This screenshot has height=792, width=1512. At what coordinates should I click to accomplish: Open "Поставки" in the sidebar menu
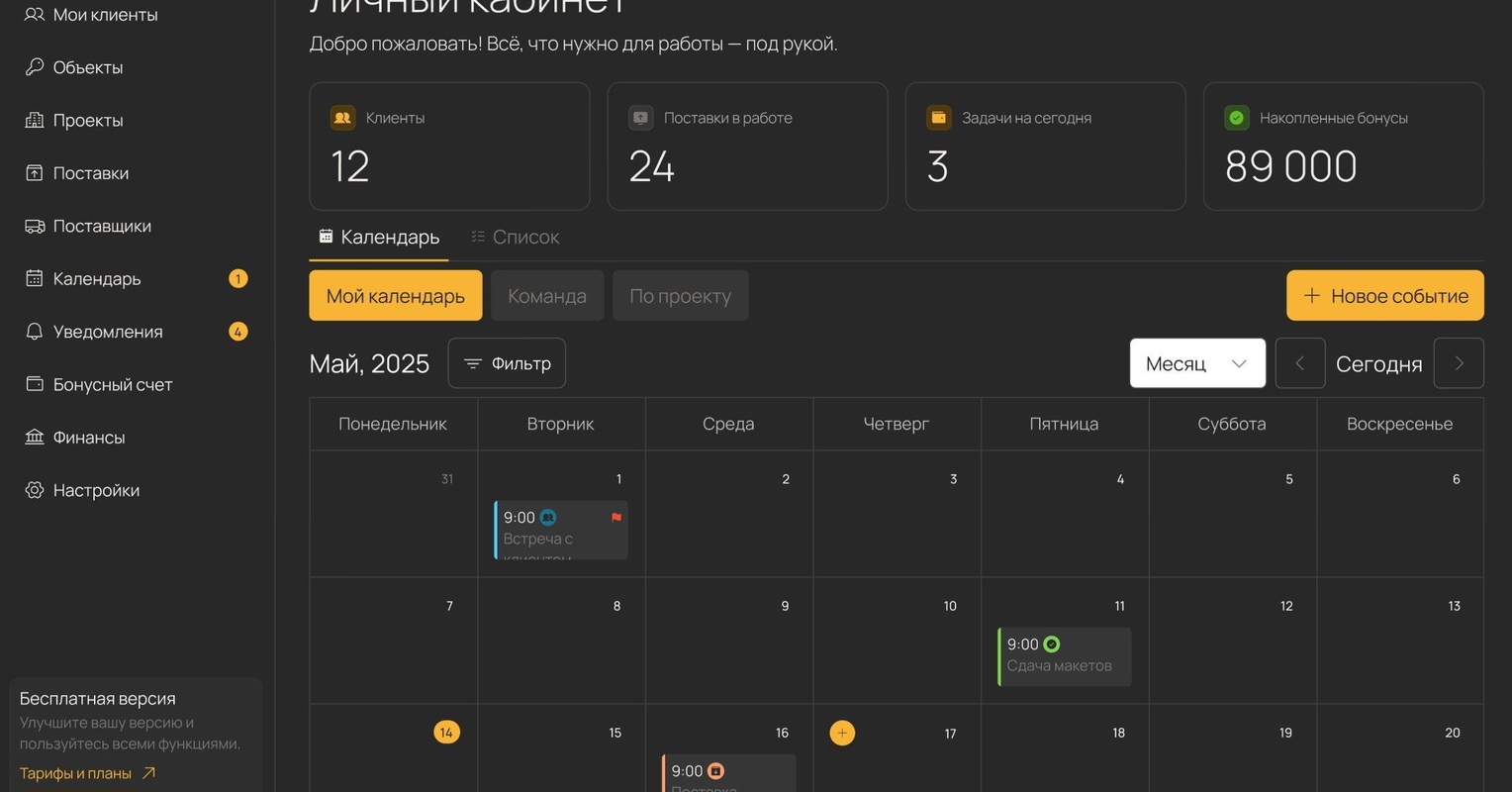point(91,173)
